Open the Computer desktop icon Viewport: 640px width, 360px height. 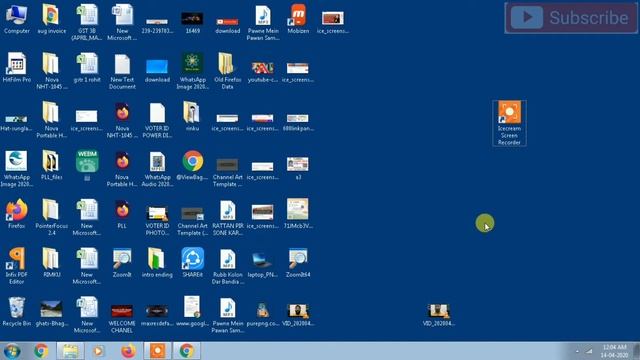coord(16,19)
